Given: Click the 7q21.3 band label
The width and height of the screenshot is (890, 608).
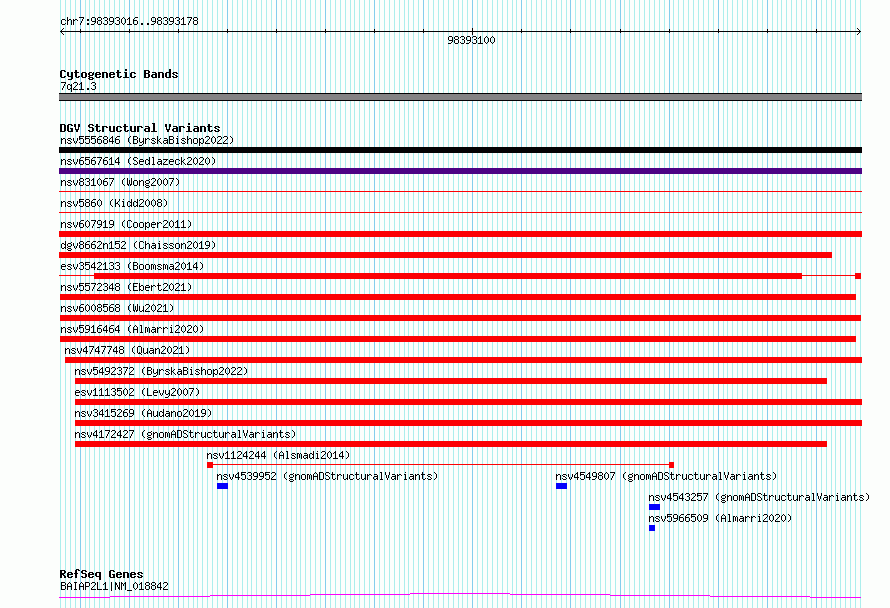Looking at the screenshot, I should [78, 86].
